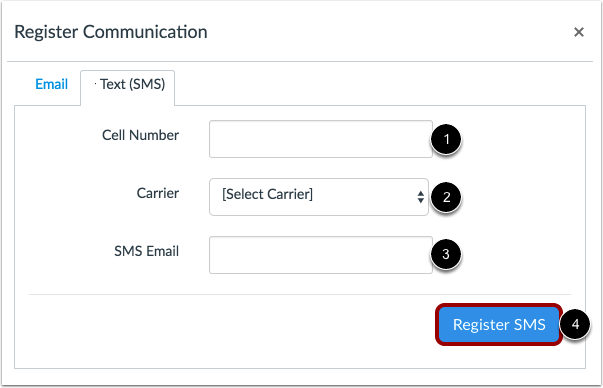The width and height of the screenshot is (603, 388).
Task: Click the number 4 callout badge
Action: [575, 324]
